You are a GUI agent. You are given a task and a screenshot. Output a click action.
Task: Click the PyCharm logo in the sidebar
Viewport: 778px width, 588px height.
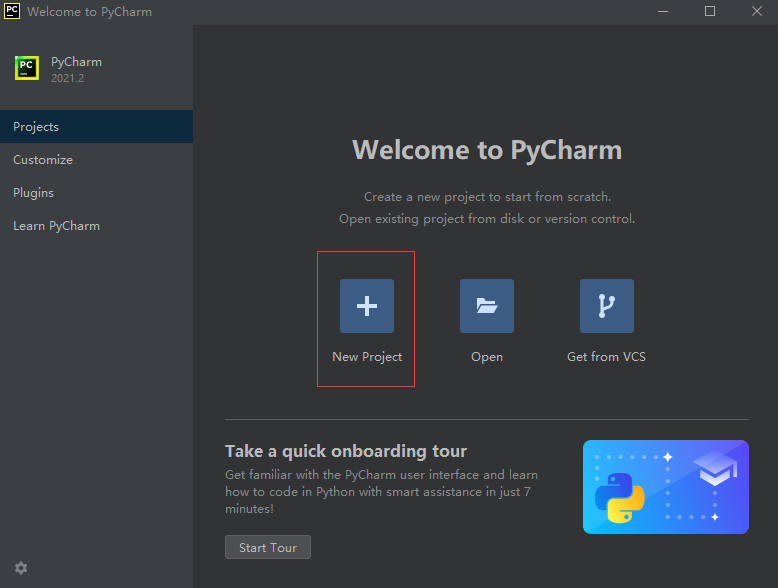27,67
